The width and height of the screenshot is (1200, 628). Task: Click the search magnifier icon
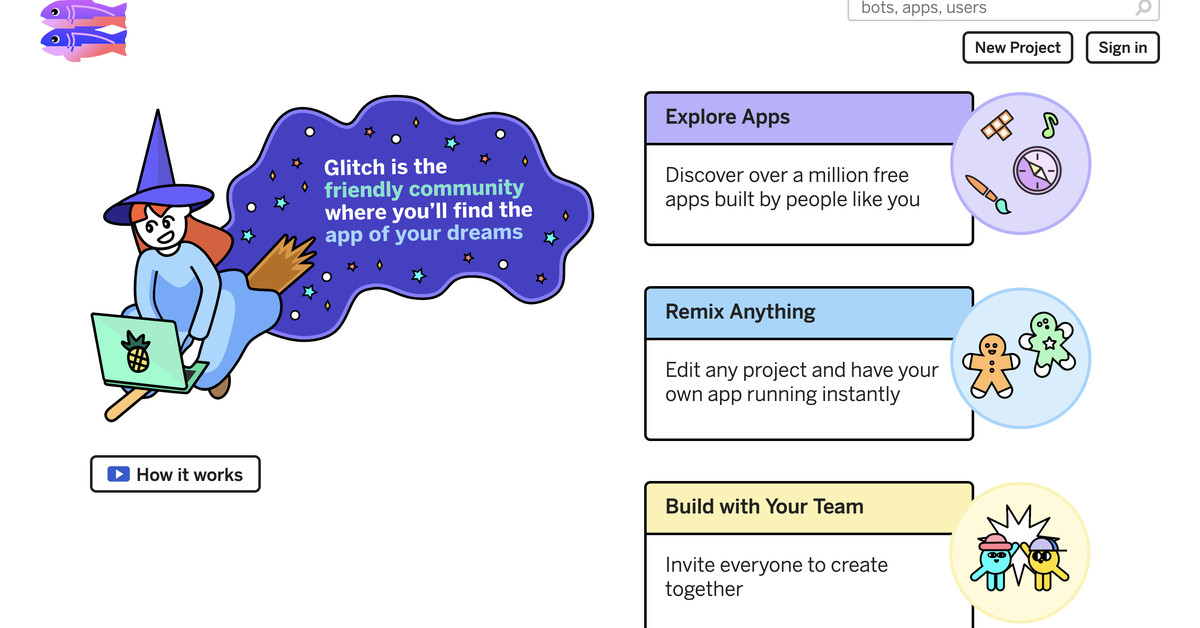[x=1144, y=8]
